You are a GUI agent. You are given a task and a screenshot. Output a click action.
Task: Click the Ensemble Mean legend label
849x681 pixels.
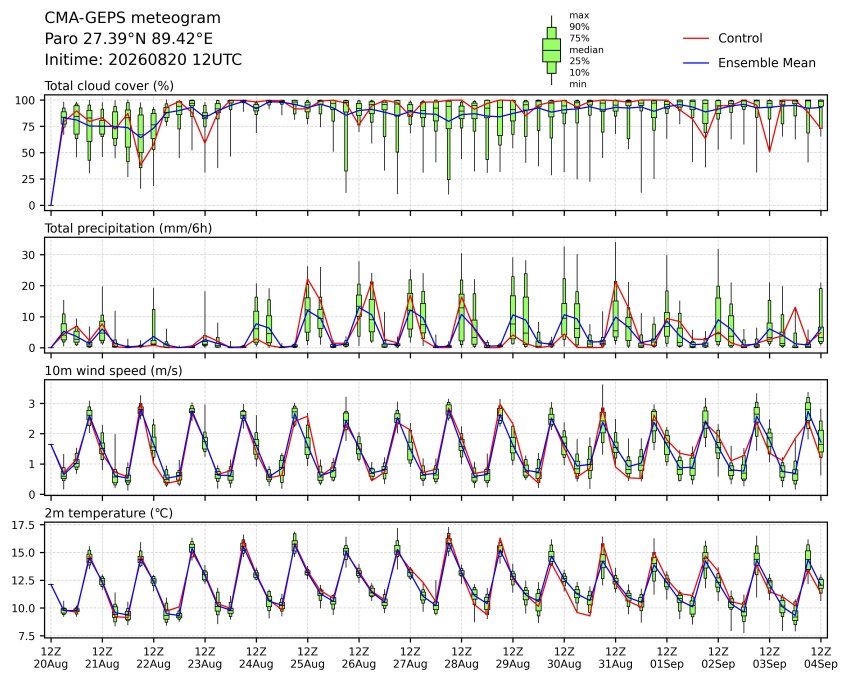(x=767, y=63)
